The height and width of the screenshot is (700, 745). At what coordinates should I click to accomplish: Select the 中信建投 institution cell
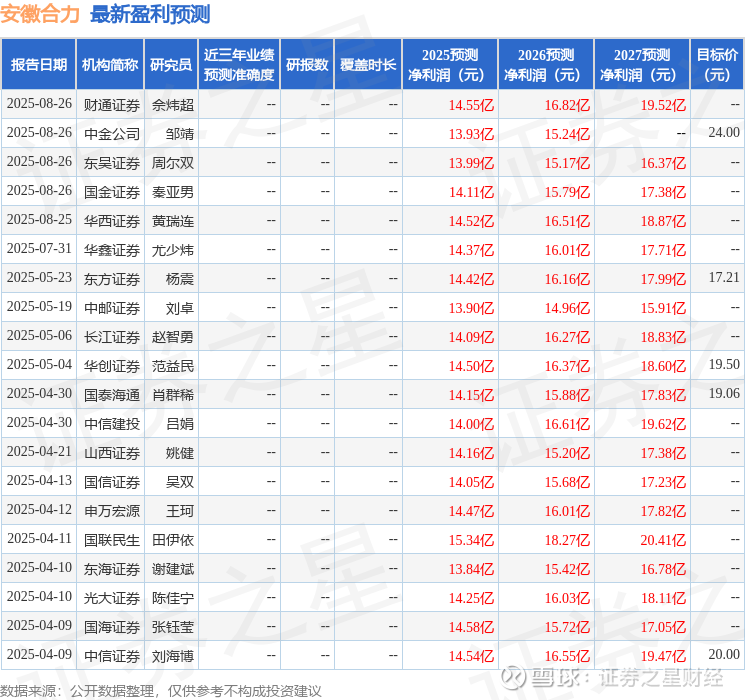click(x=112, y=424)
